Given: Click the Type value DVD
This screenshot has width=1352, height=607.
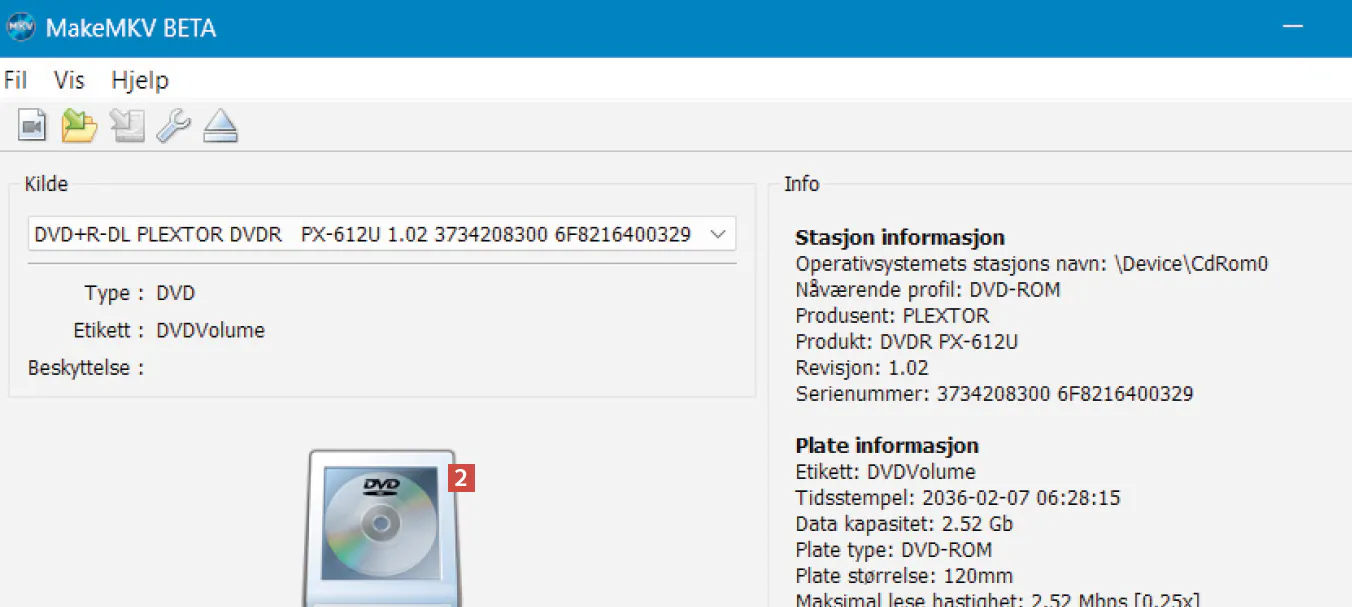Looking at the screenshot, I should [x=176, y=293].
